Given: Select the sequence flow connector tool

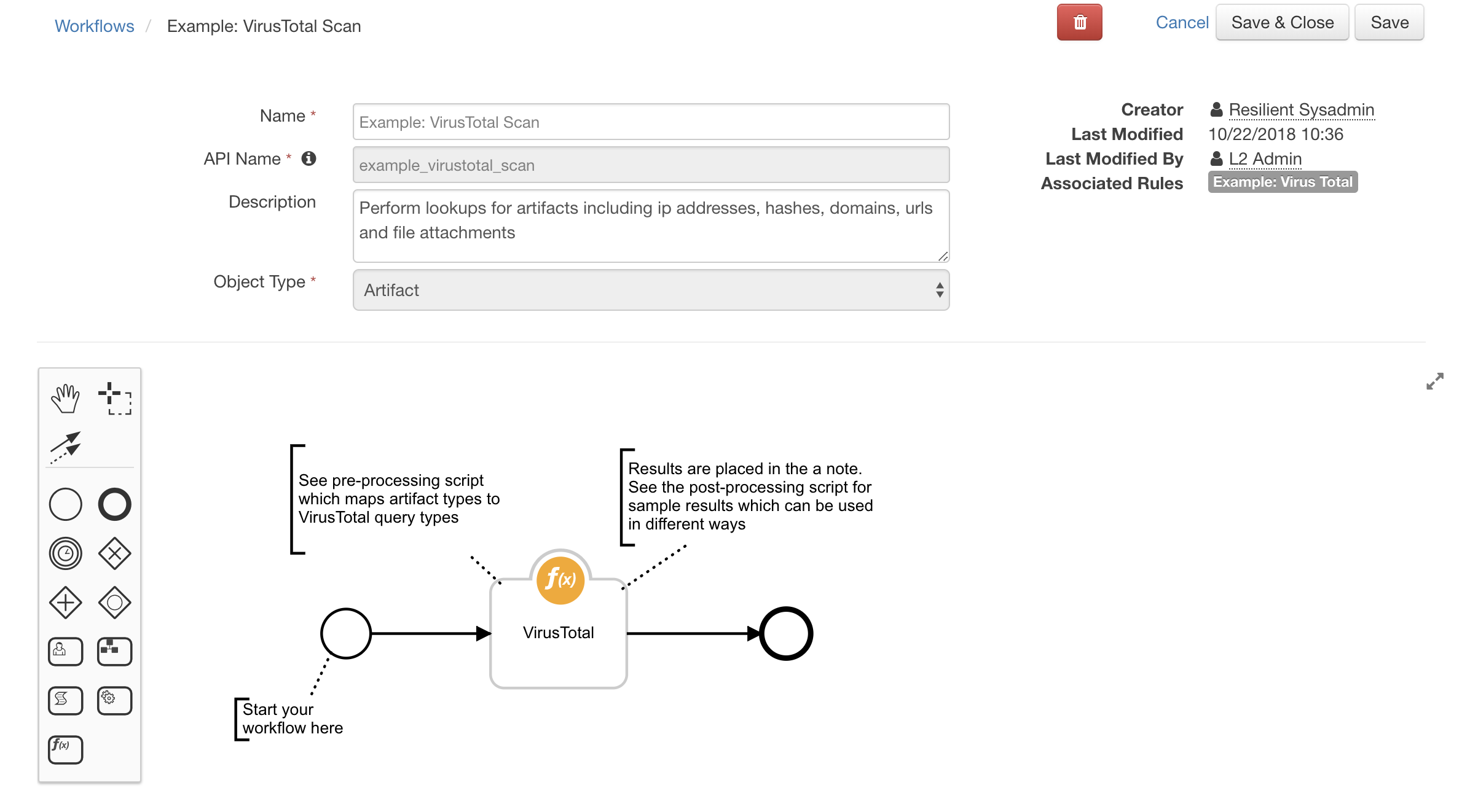Looking at the screenshot, I should click(x=65, y=445).
